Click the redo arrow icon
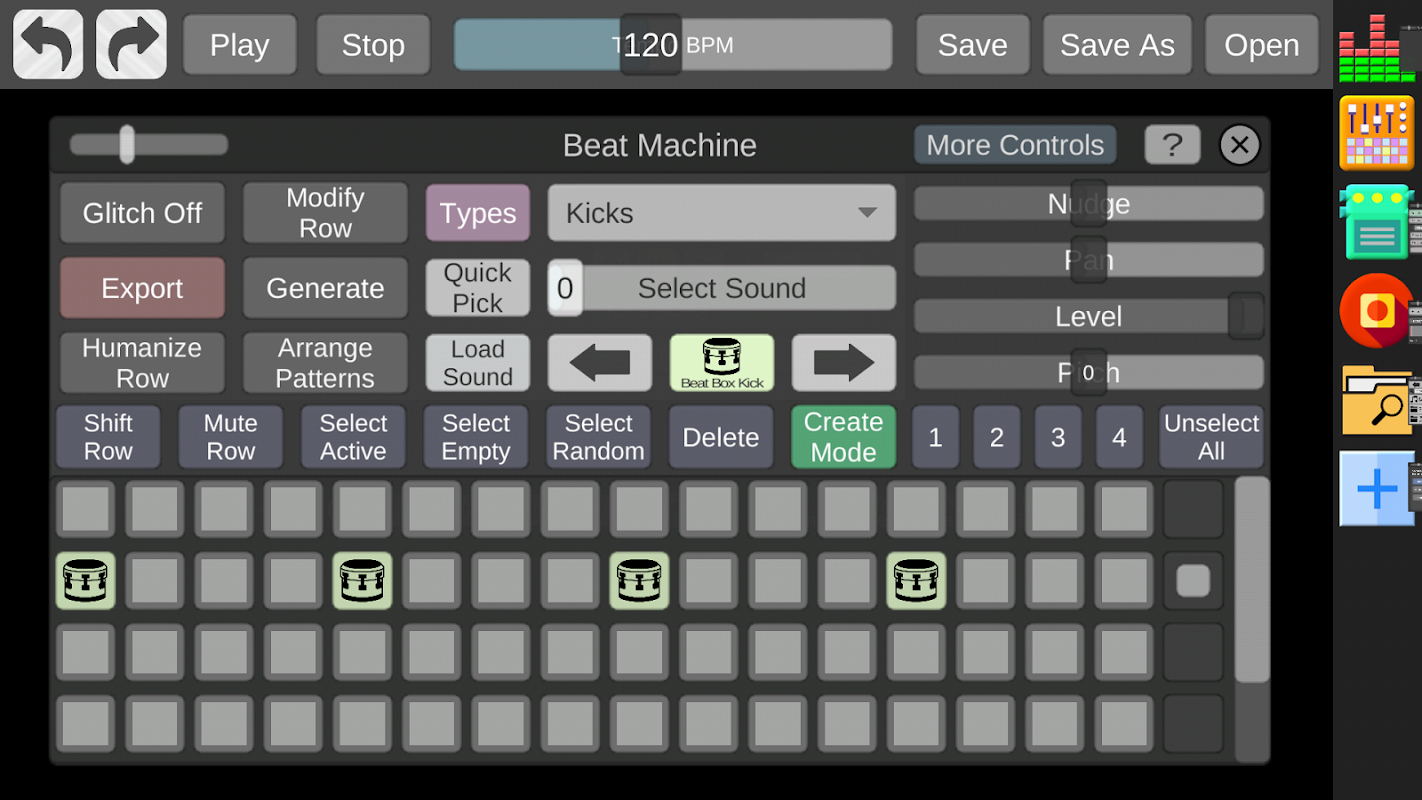 point(131,45)
